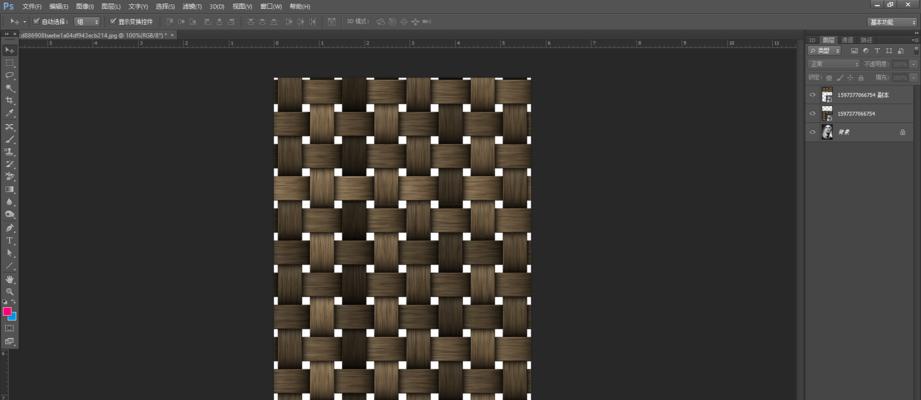921x400 pixels.
Task: Select the Move tool in toolbox
Action: point(10,51)
